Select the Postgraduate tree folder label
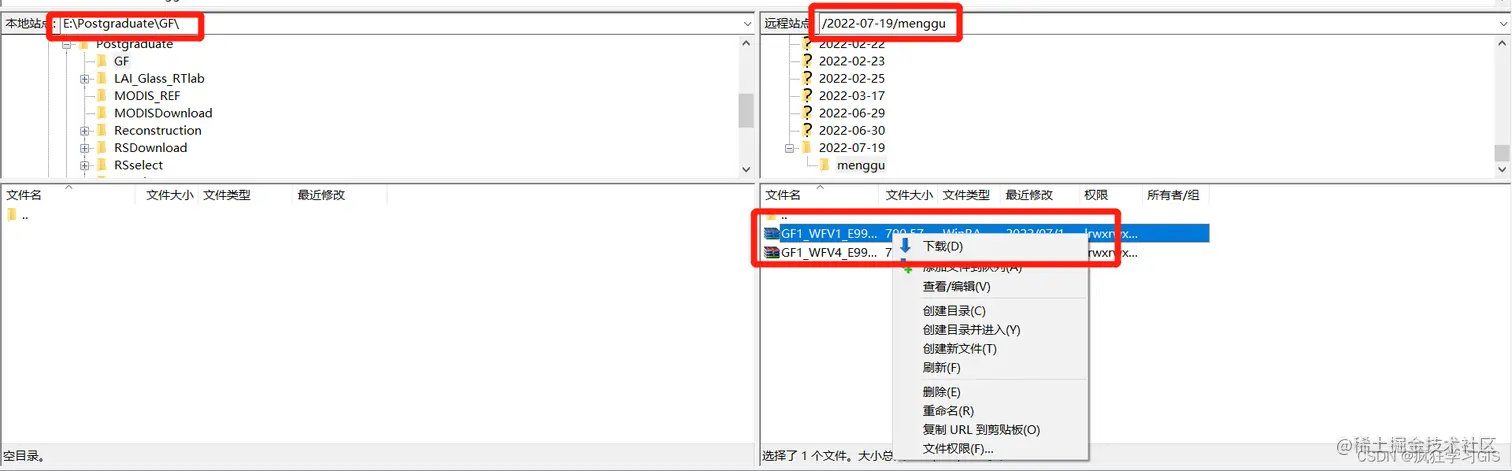 (134, 44)
